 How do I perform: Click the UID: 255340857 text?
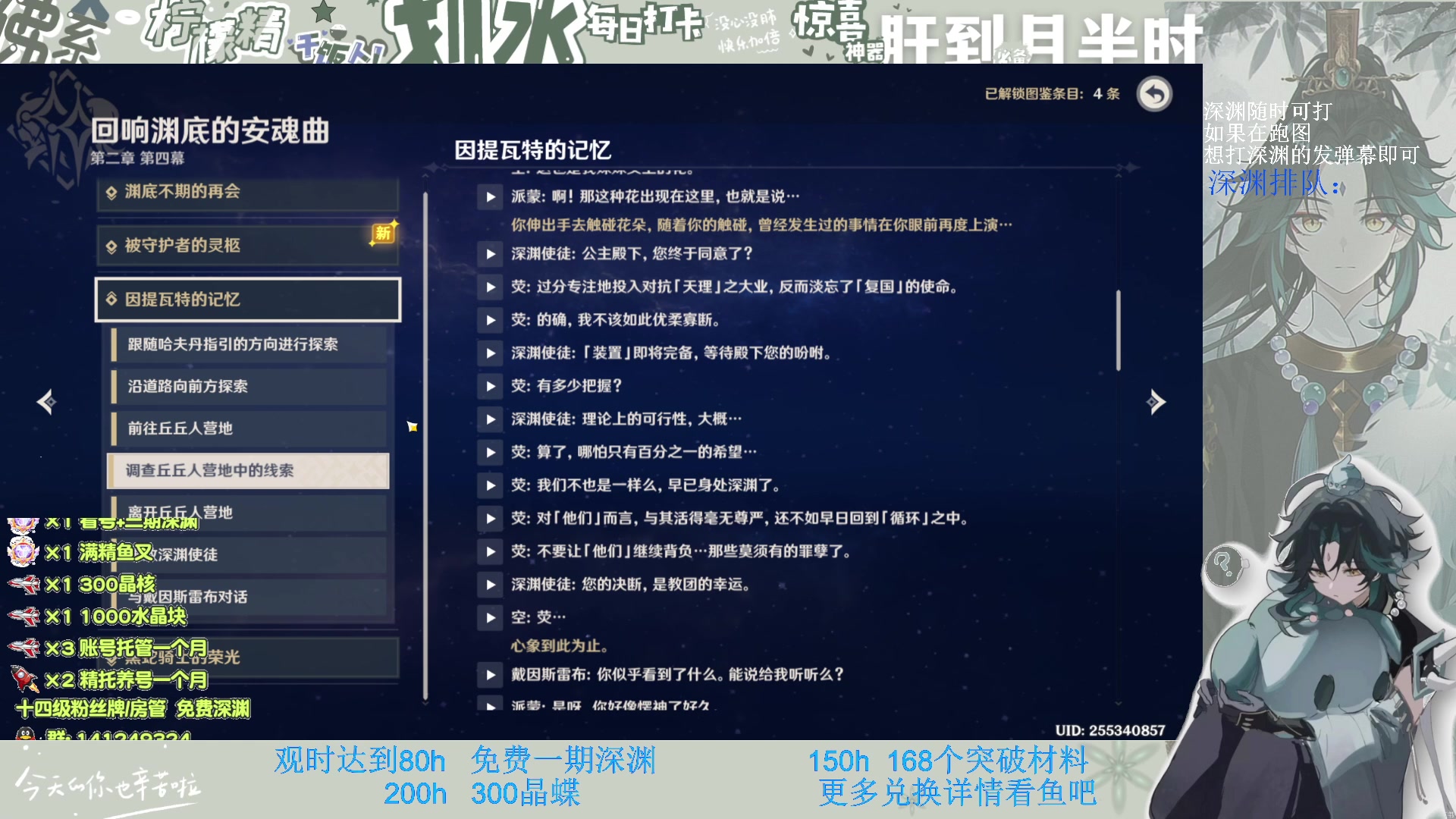pyautogui.click(x=1109, y=731)
